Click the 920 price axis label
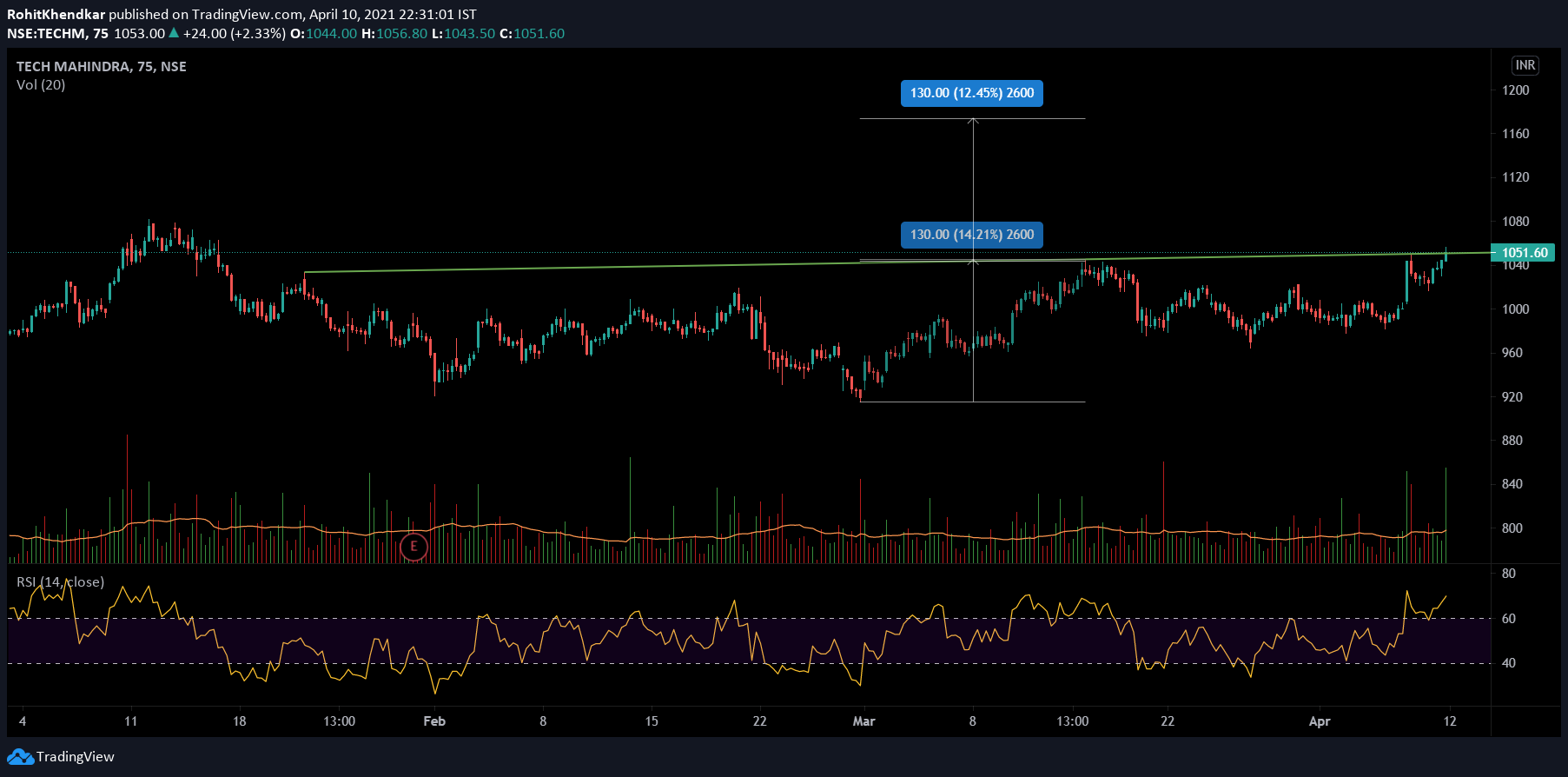Viewport: 1568px width, 777px height. coord(1512,397)
